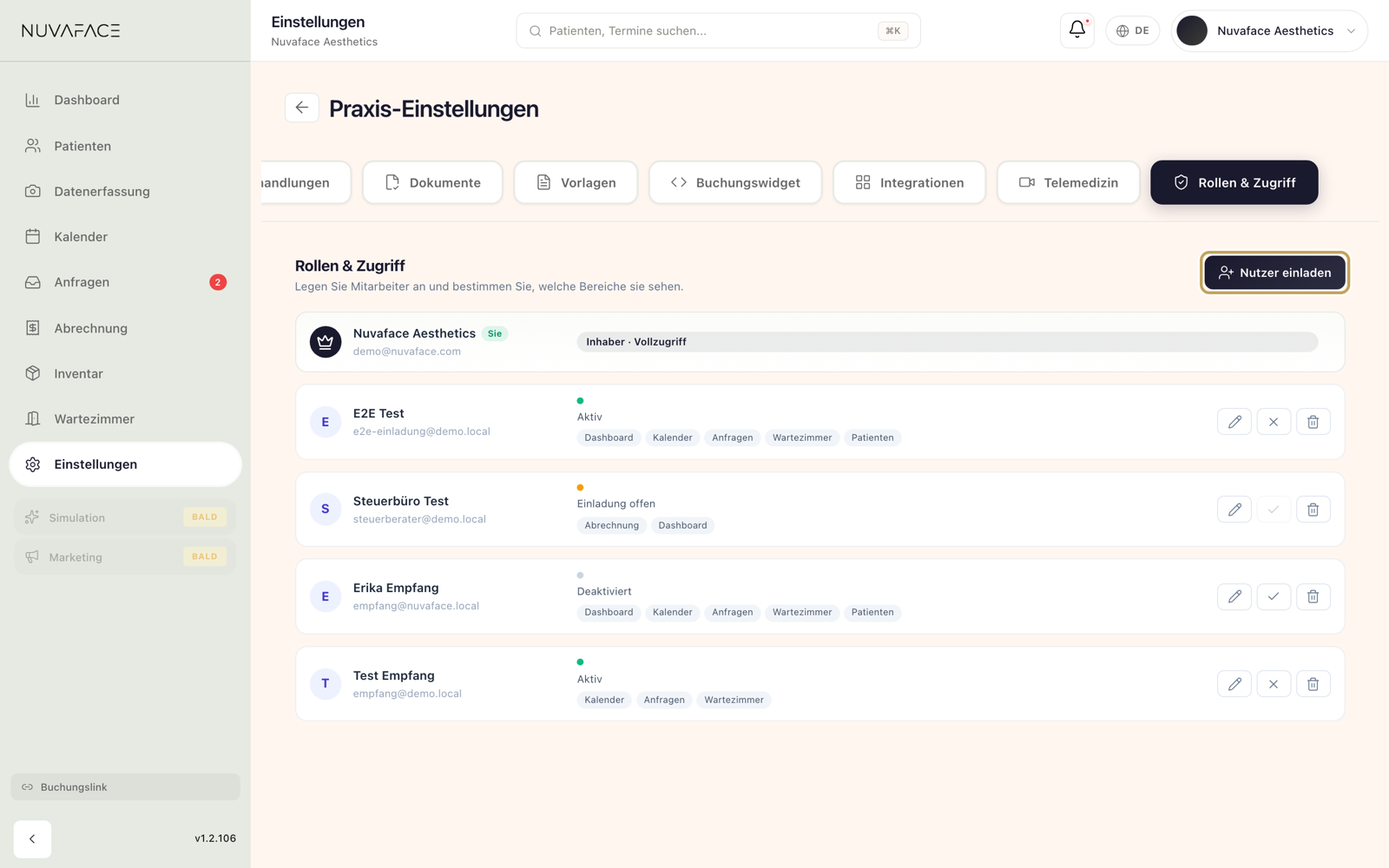
Task: Open the notifications bell
Action: pyautogui.click(x=1076, y=30)
